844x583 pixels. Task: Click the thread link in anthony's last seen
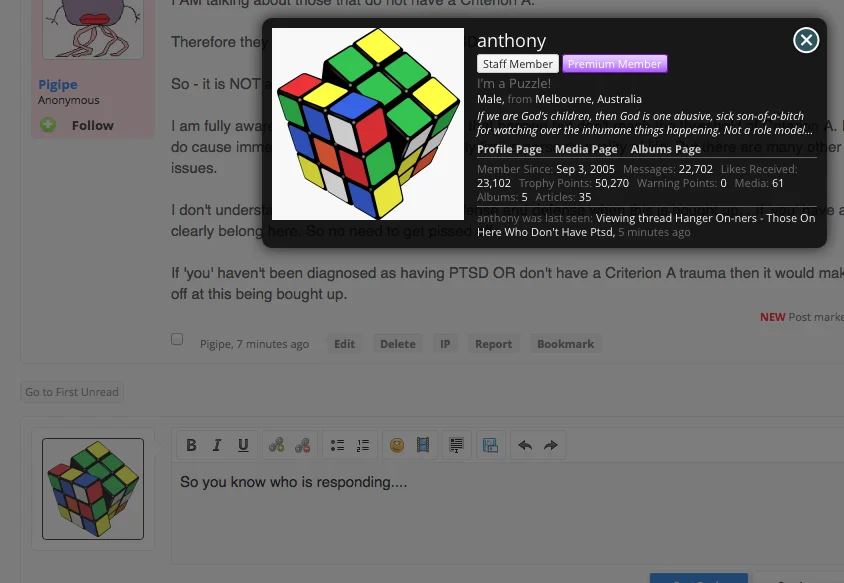click(646, 225)
